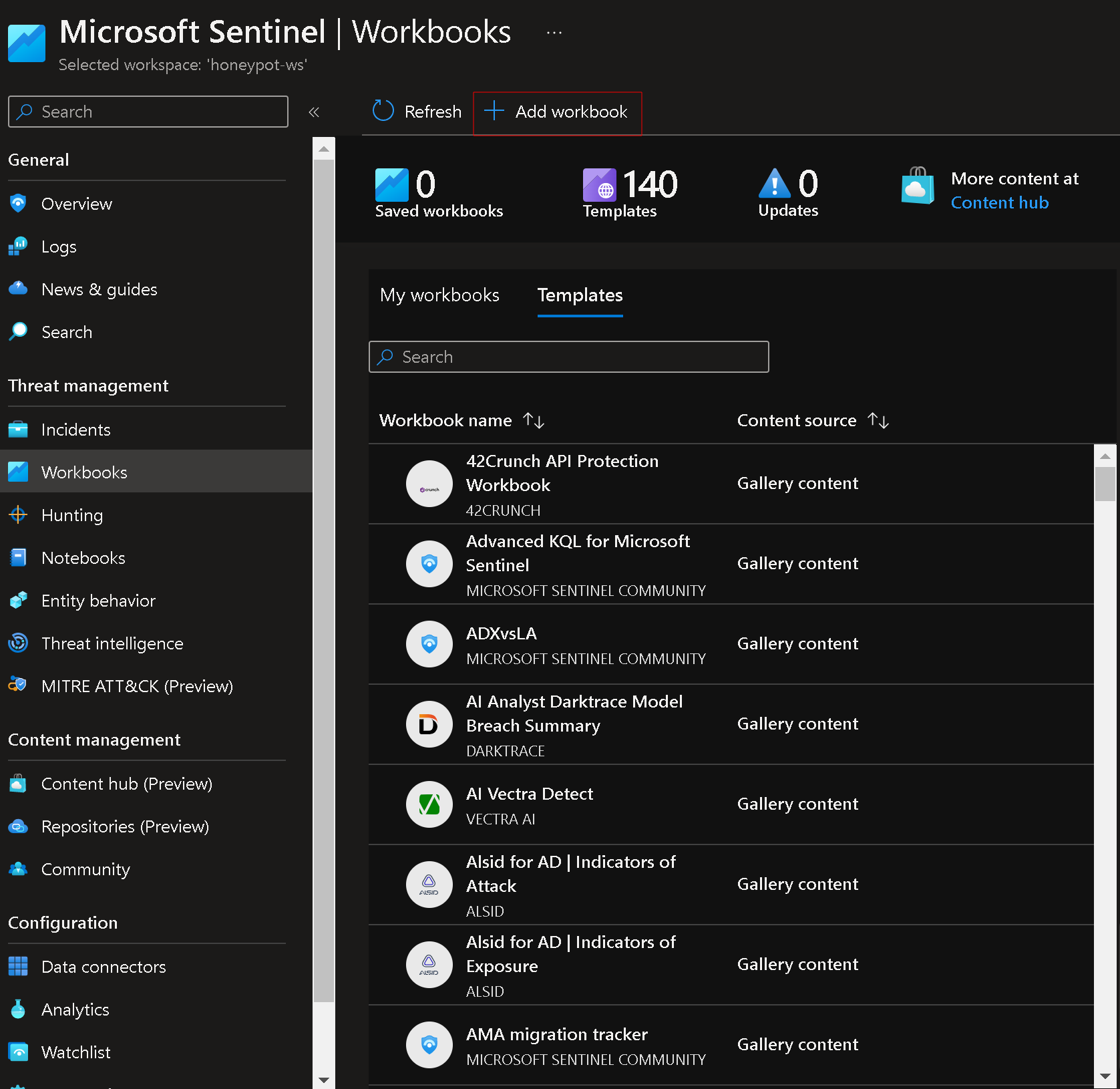Screen dimensions: 1120x1089
Task: Click the Repositories (Preview) icon
Action: tap(18, 826)
